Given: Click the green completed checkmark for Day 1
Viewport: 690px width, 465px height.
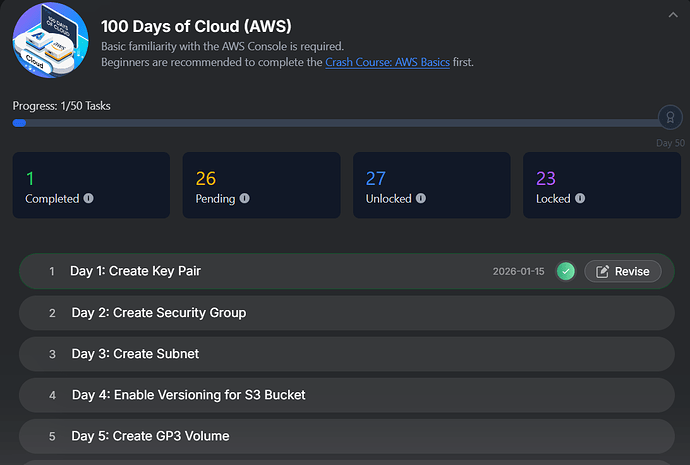Looking at the screenshot, I should click(566, 271).
